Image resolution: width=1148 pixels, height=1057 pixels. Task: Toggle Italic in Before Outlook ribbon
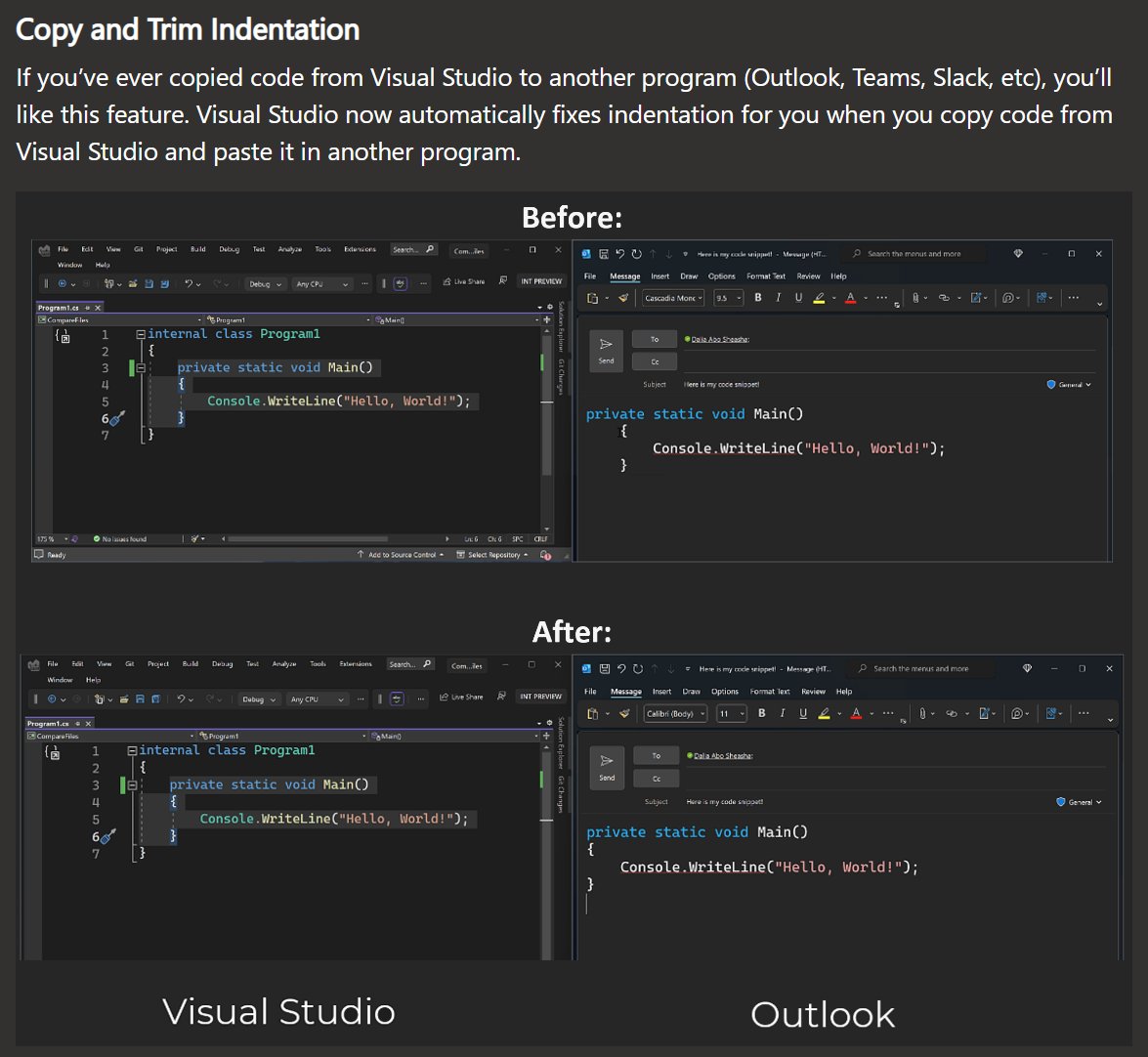(x=779, y=298)
